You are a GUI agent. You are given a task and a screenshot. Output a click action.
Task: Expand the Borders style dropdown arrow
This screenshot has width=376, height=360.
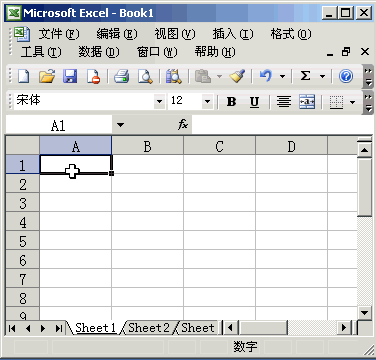[x=353, y=102]
